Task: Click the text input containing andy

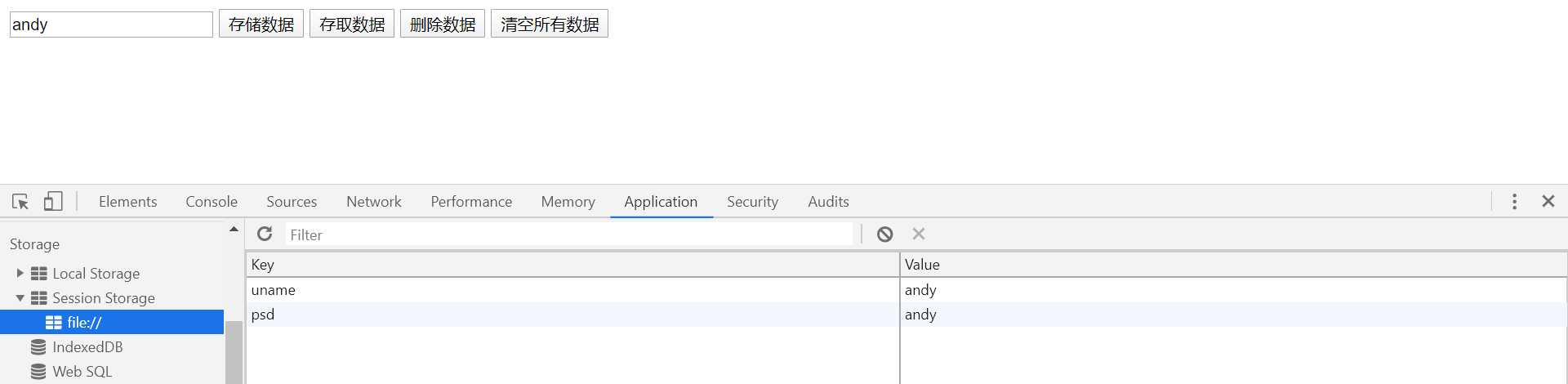Action: click(111, 25)
